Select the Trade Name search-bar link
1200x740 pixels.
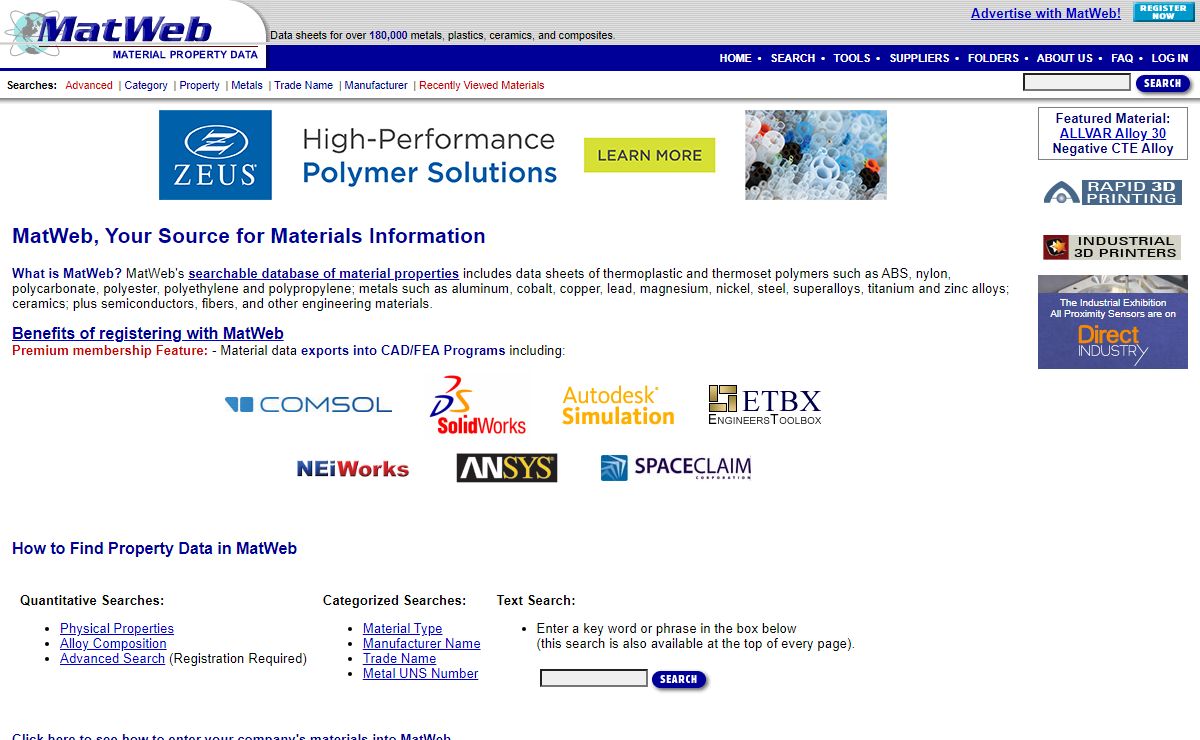303,85
